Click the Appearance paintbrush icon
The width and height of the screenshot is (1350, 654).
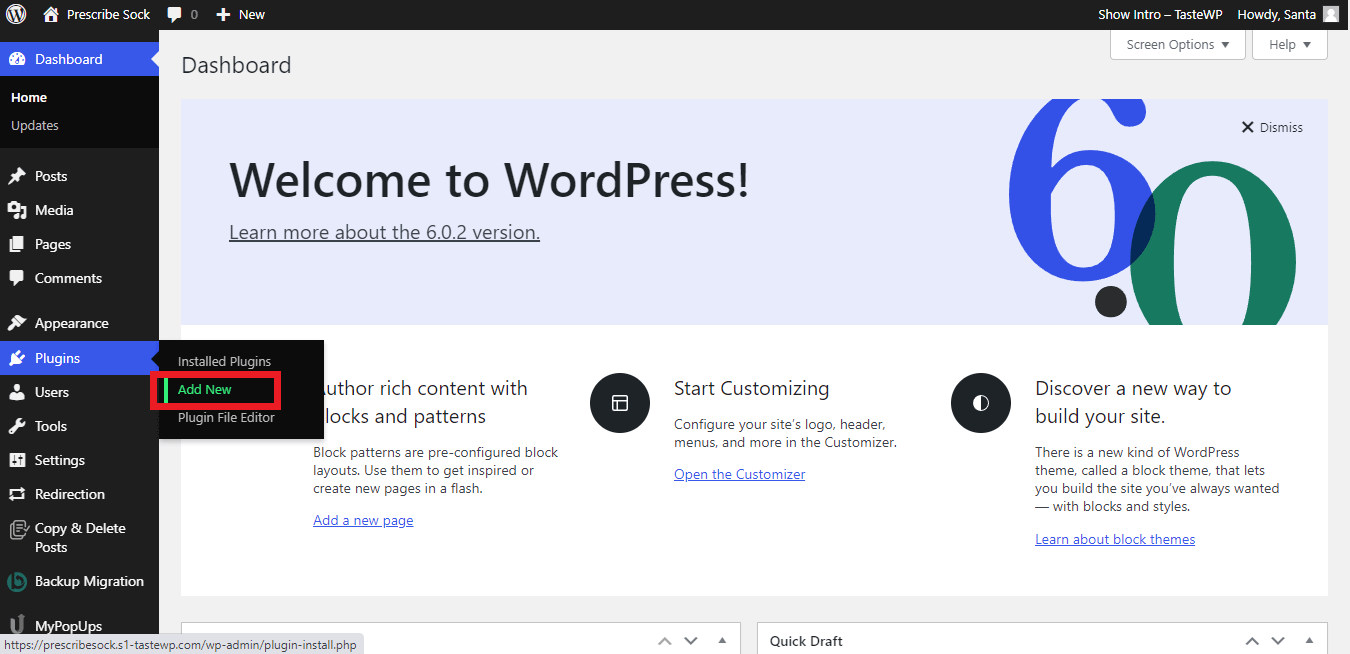[x=17, y=323]
